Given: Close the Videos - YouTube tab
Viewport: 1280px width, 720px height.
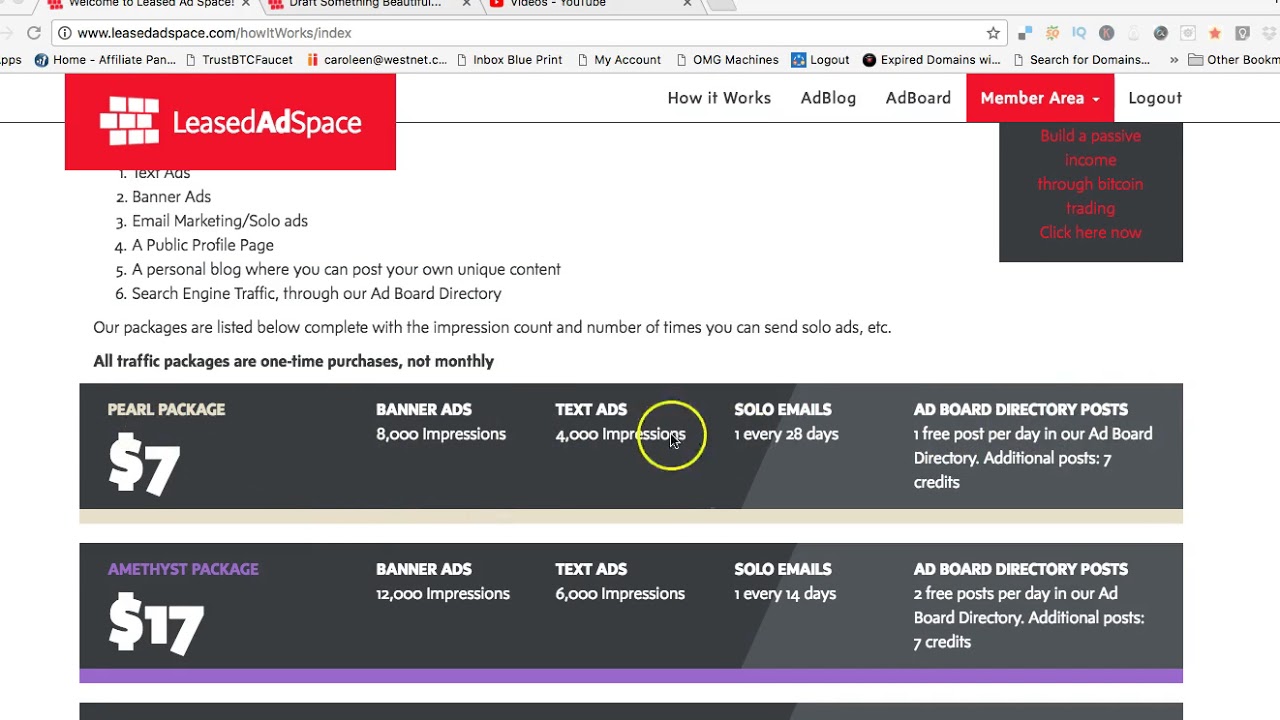Looking at the screenshot, I should [687, 4].
